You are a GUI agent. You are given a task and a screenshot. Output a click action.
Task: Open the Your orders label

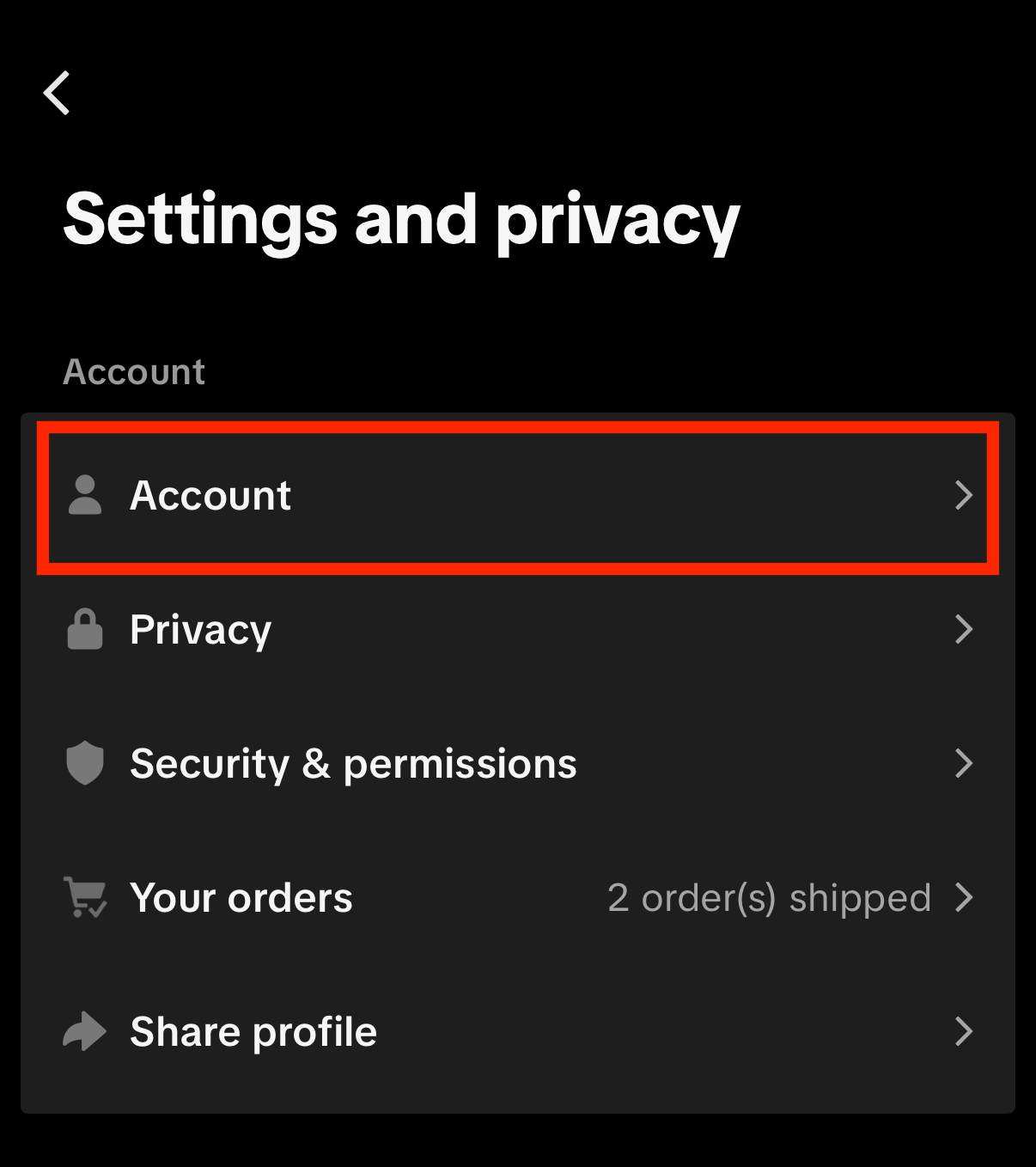point(241,898)
